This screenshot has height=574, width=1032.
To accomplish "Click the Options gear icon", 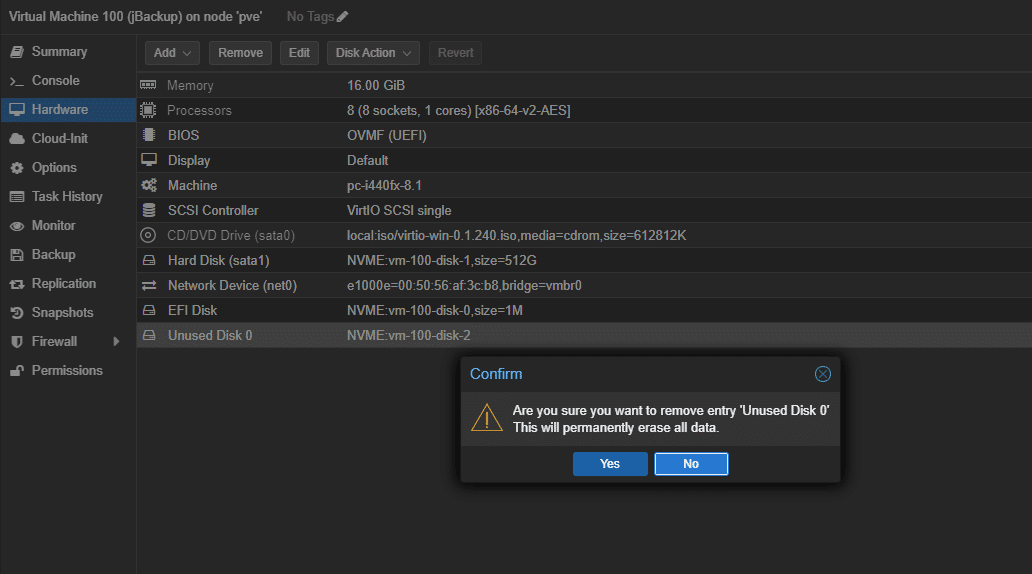I will (x=17, y=168).
